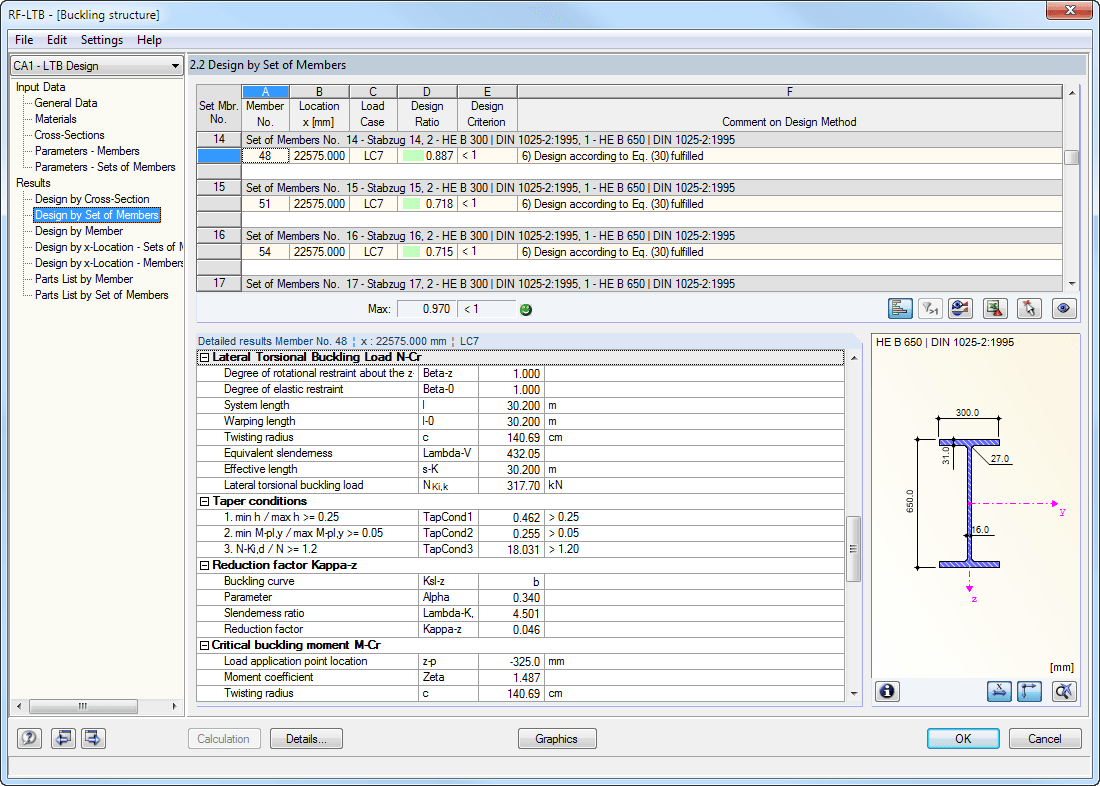Viewport: 1100px width, 786px height.
Task: Open the File menu
Action: click(24, 40)
